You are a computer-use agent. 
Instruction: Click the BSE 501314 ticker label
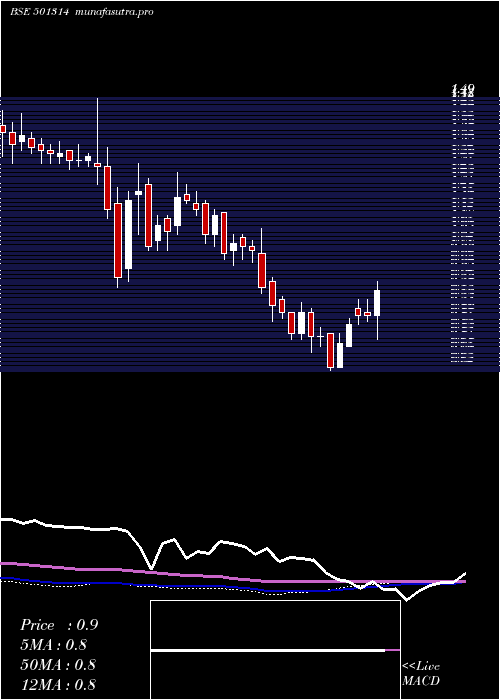39,12
